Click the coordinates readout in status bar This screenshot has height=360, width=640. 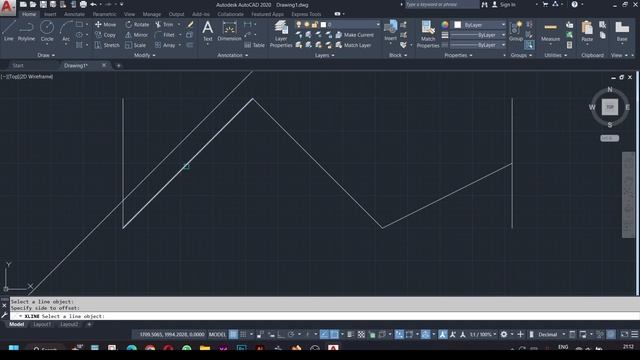pos(172,335)
